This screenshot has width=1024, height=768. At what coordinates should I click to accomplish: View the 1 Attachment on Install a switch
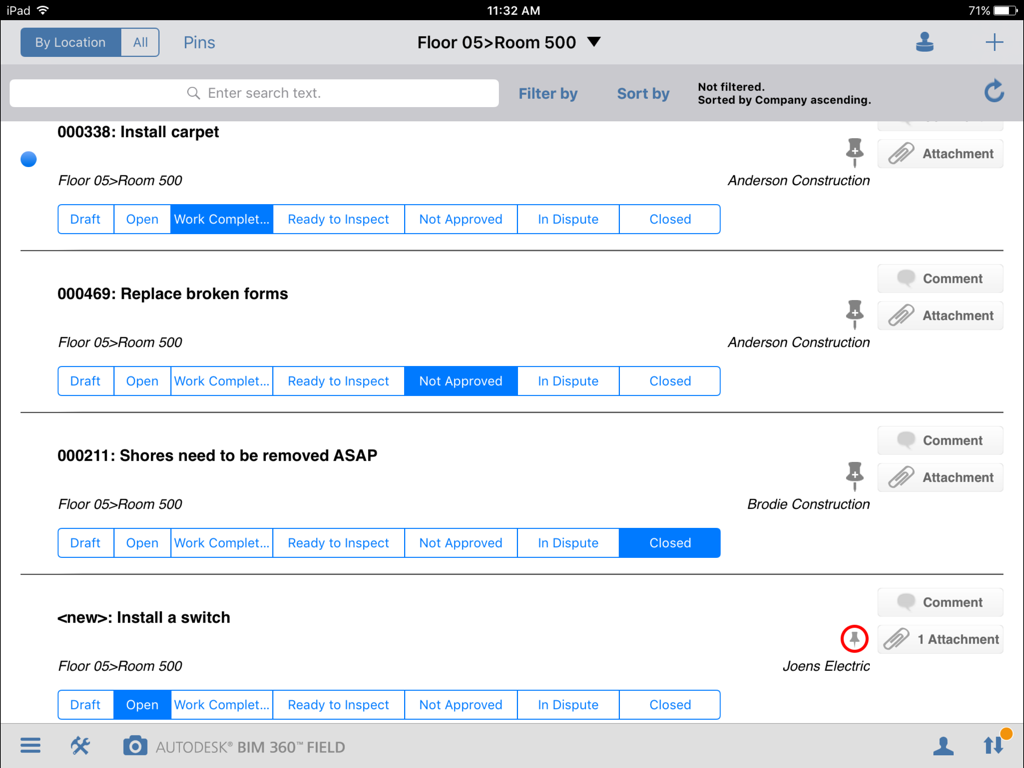[x=939, y=639]
